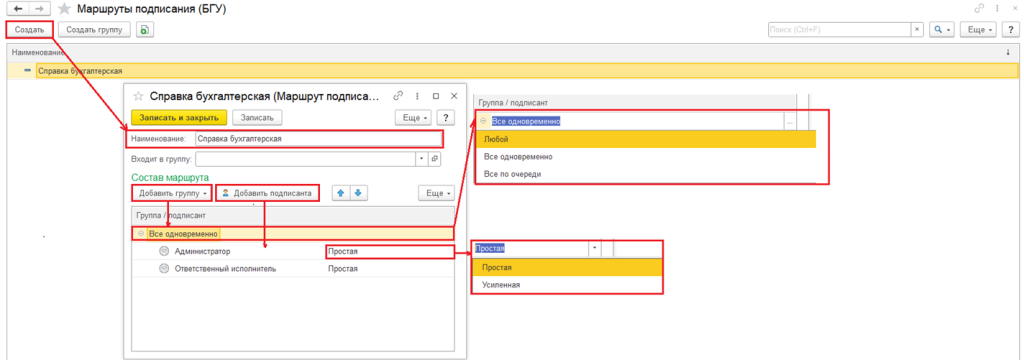Star the Справка бухгалтерская dialog as favorite
The image size is (1024, 360).
coord(138,96)
